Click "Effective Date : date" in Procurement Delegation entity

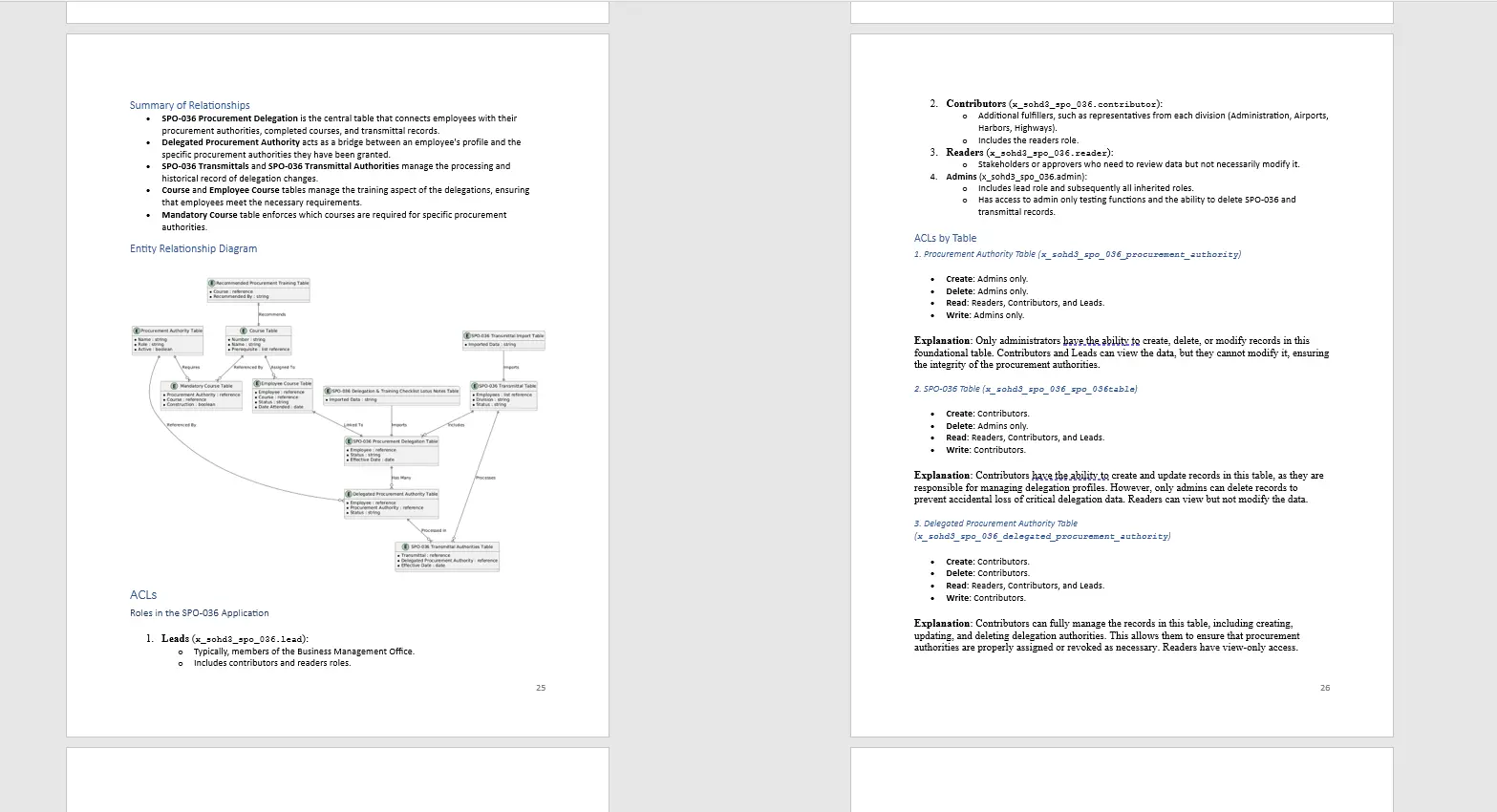pos(372,459)
